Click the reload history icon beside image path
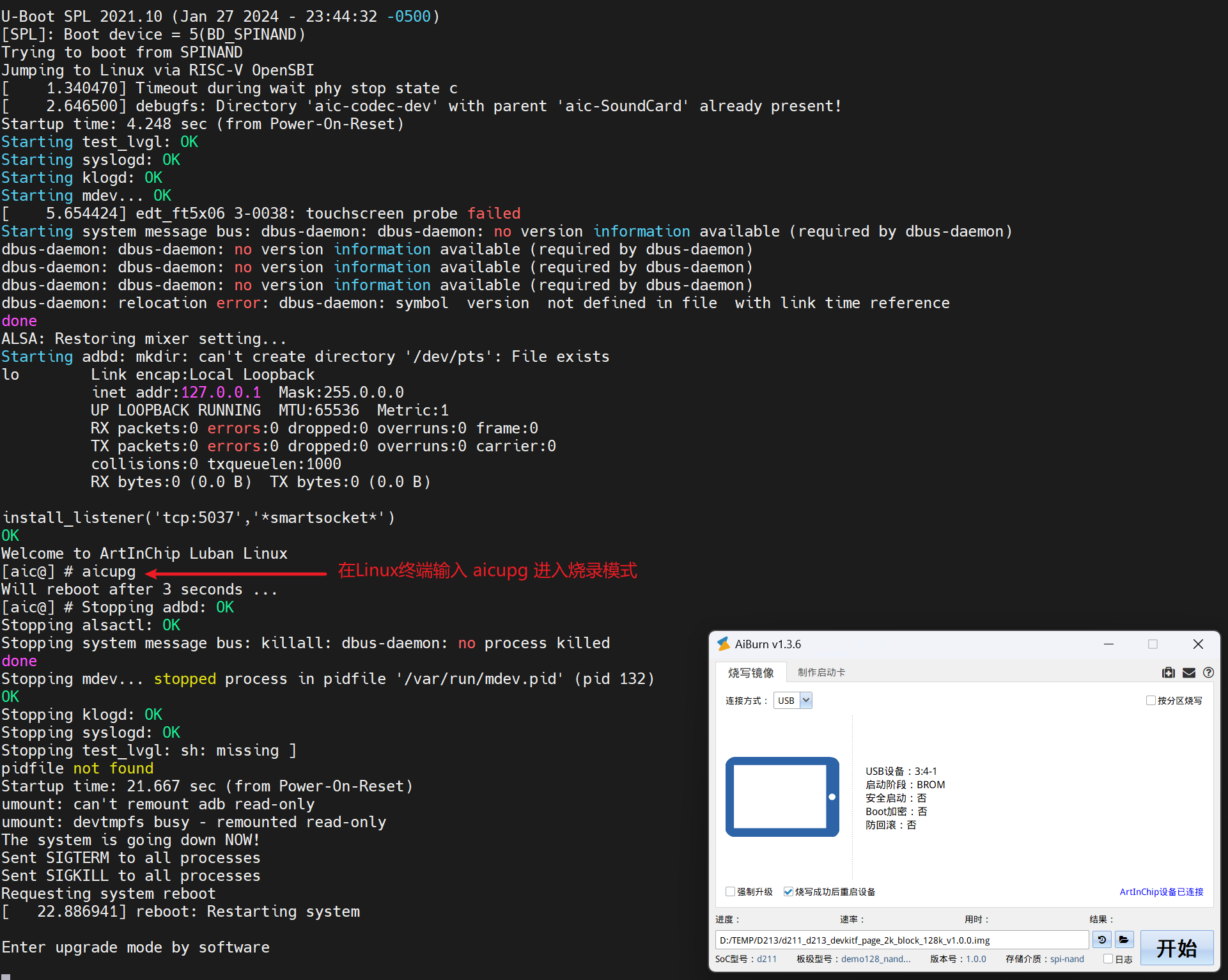Screen dimensions: 1228x980 coord(1101,940)
